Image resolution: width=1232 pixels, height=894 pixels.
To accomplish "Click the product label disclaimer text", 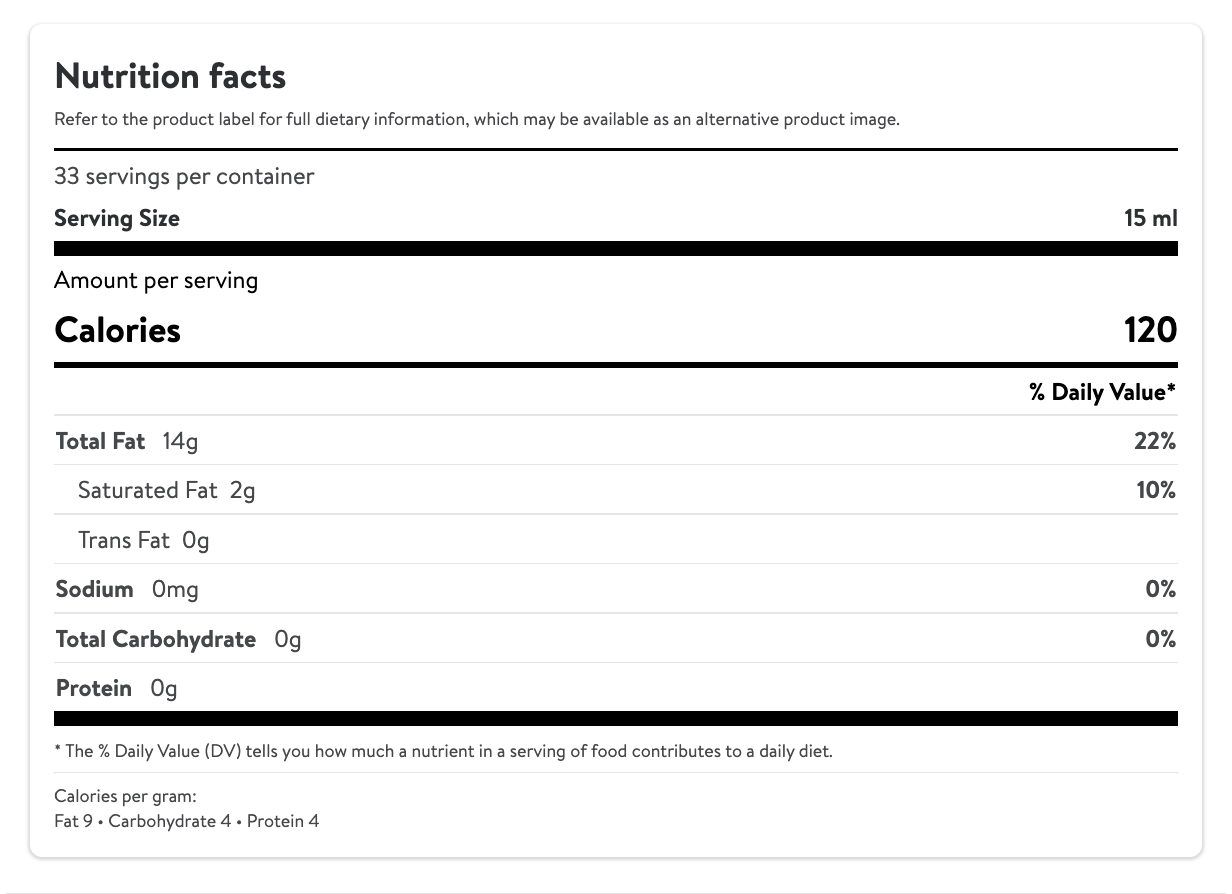I will pyautogui.click(x=477, y=120).
